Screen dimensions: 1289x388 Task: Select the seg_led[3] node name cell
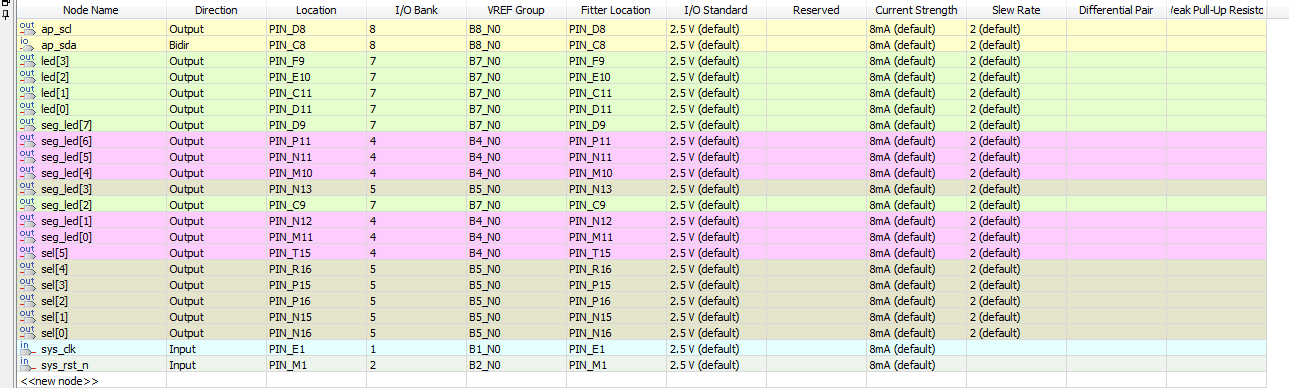pos(91,188)
